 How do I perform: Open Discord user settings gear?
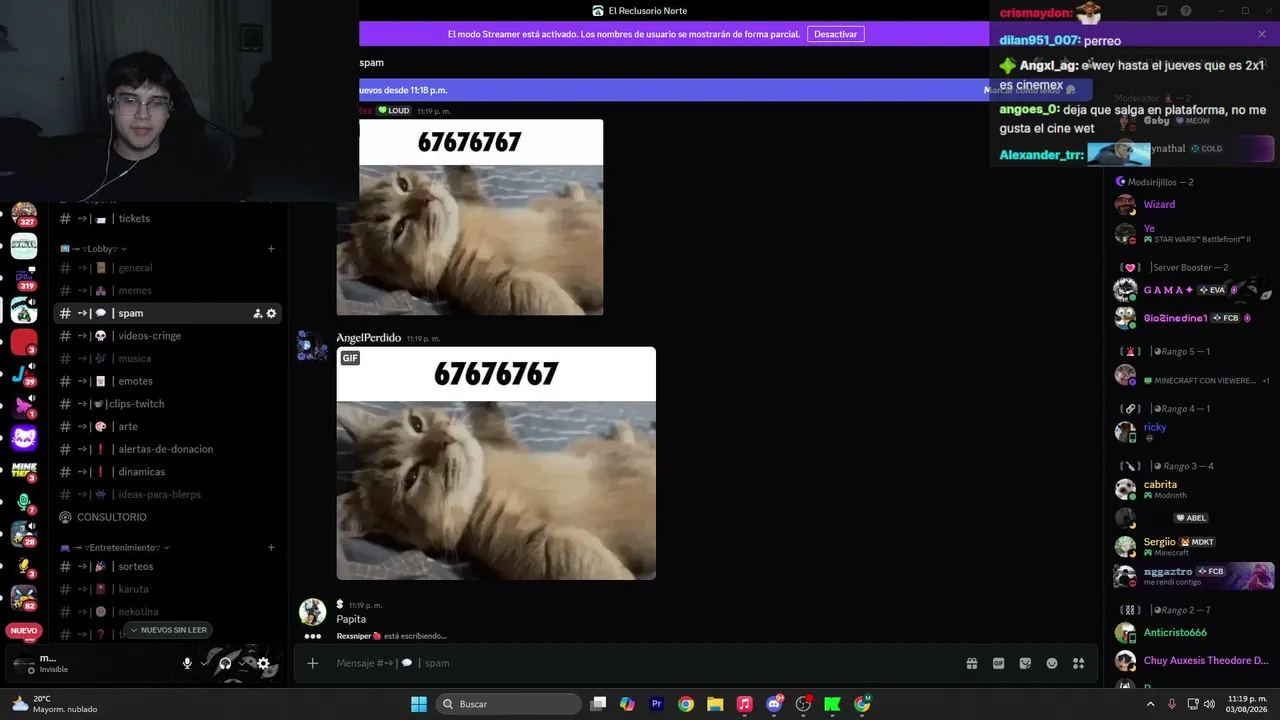point(263,663)
